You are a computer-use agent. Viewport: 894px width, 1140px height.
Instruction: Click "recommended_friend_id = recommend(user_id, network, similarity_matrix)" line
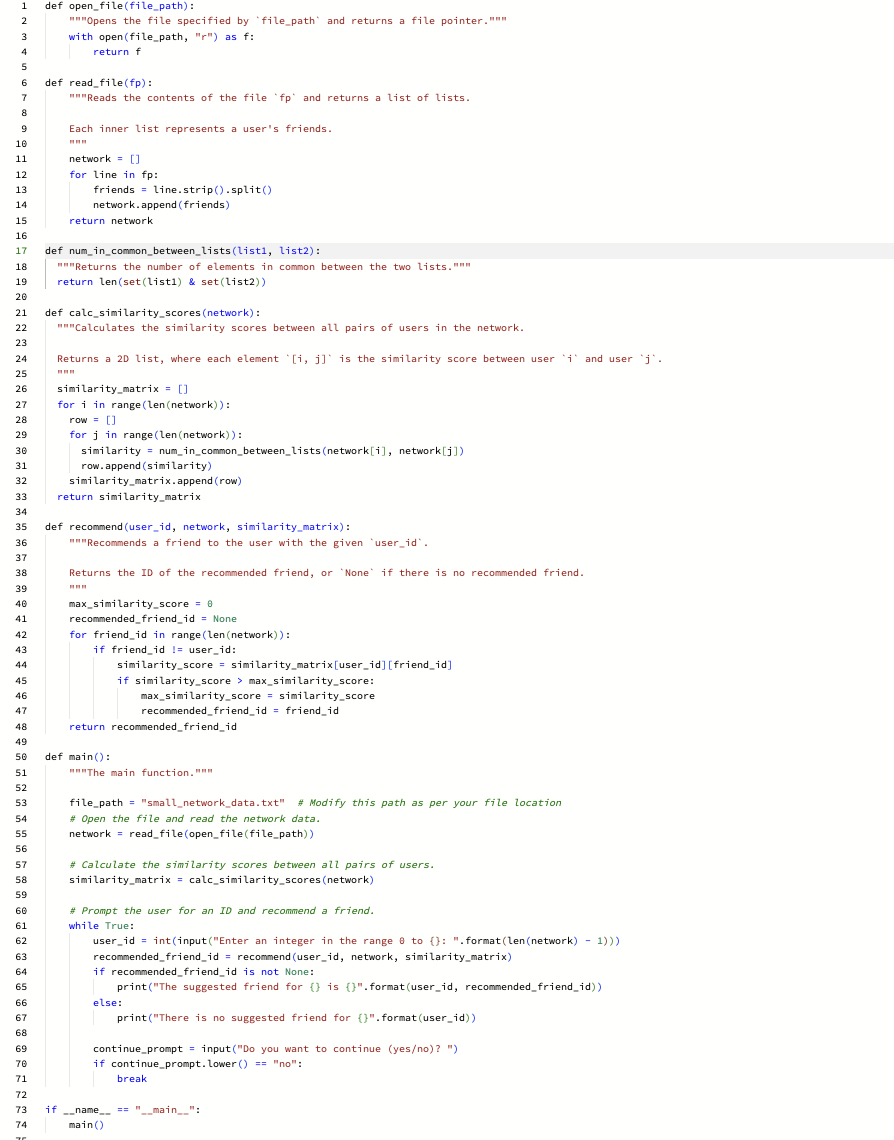tap(302, 958)
